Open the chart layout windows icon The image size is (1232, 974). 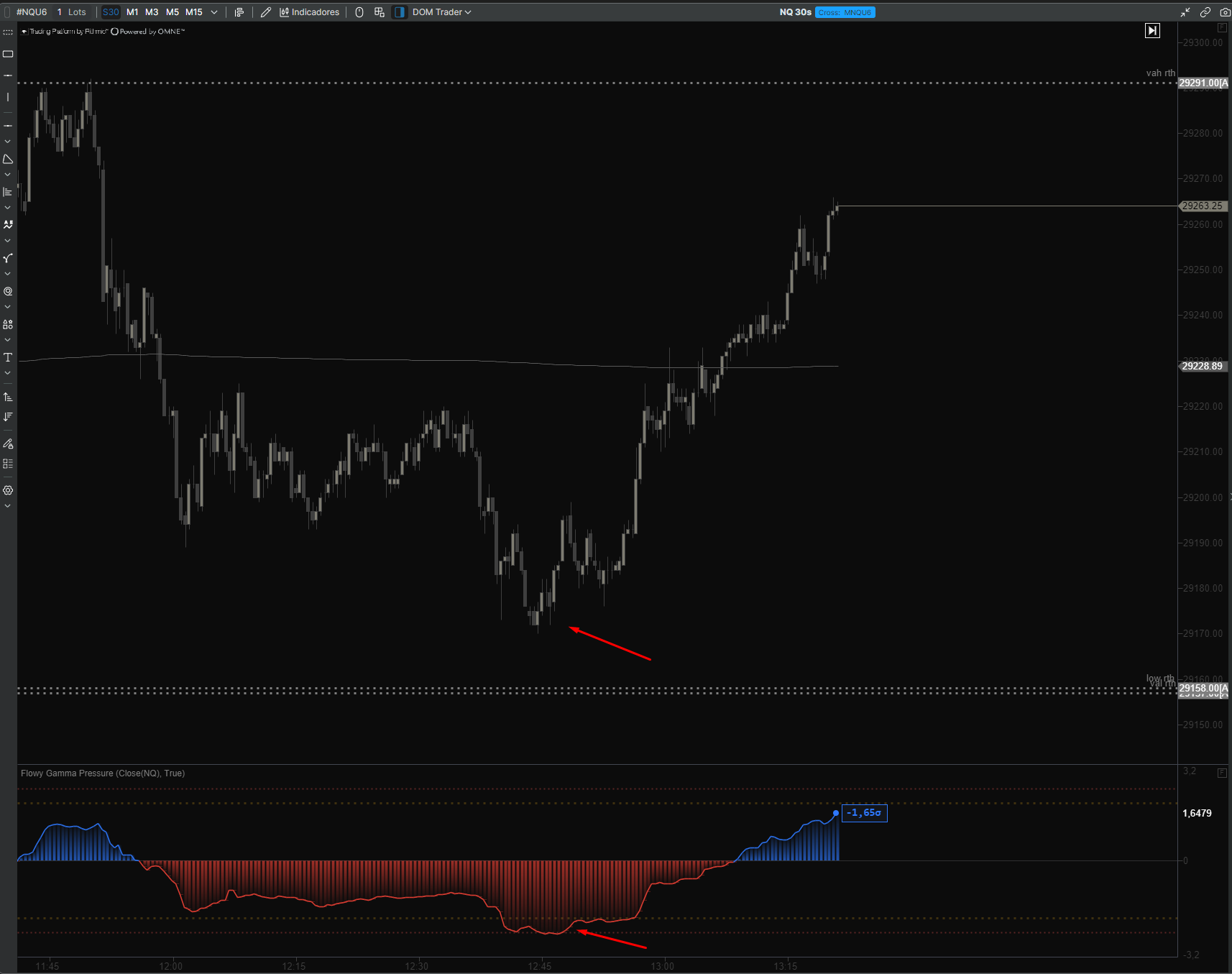(380, 12)
